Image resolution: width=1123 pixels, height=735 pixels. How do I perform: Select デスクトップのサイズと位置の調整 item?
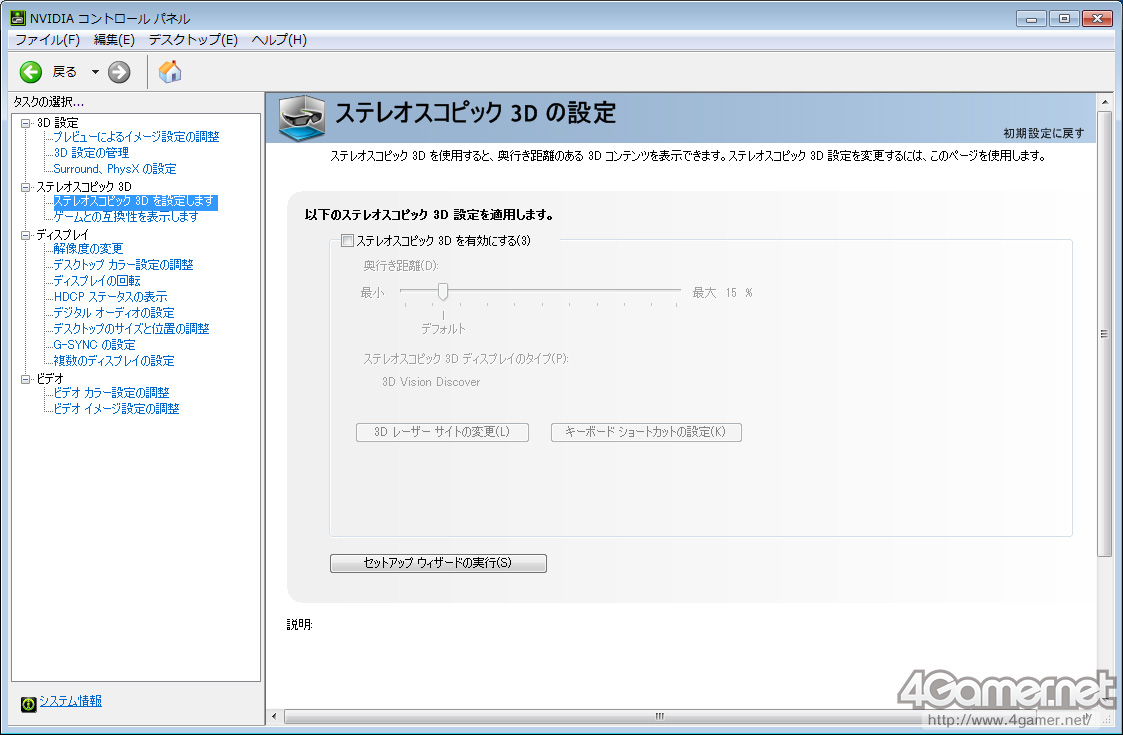[x=131, y=329]
